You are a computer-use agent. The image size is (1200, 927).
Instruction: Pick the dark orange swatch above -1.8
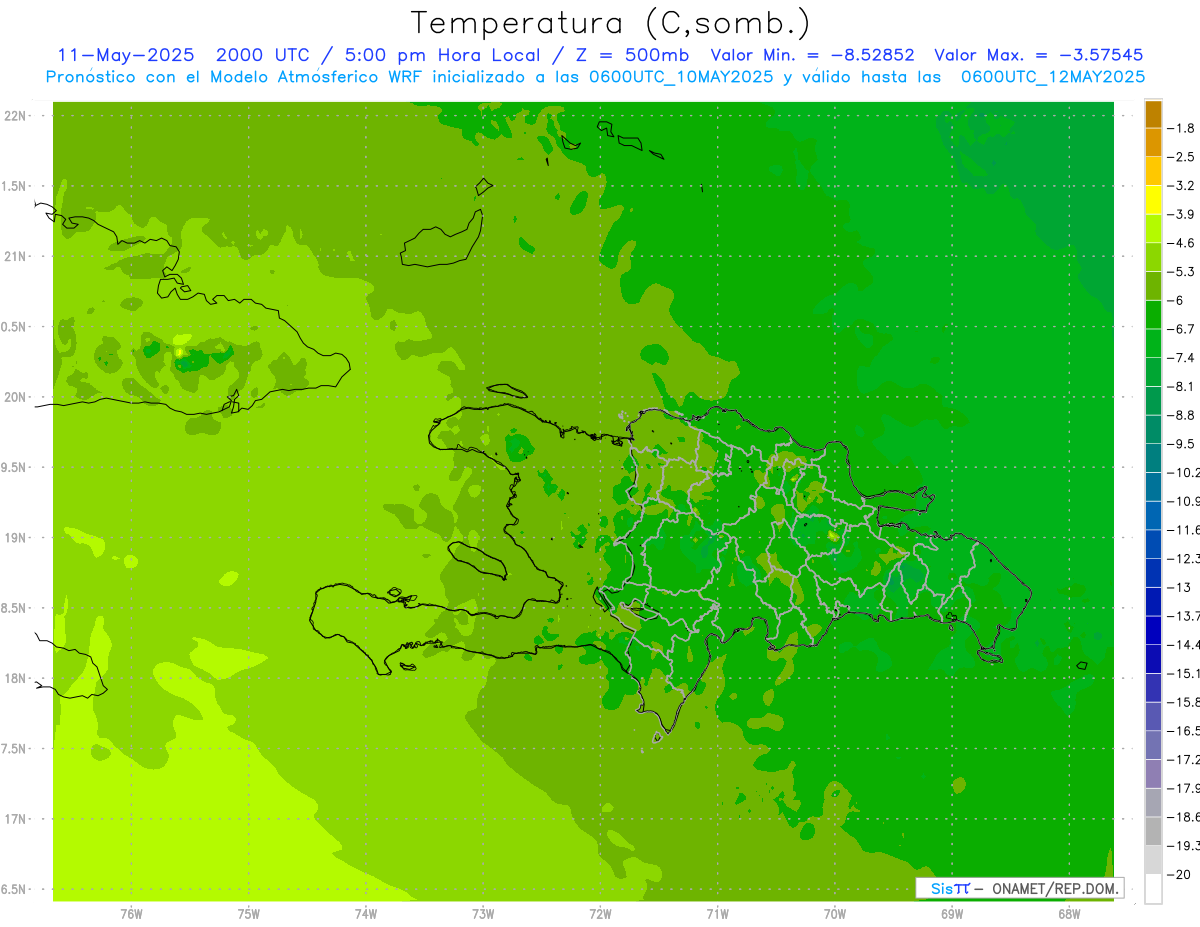1153,114
